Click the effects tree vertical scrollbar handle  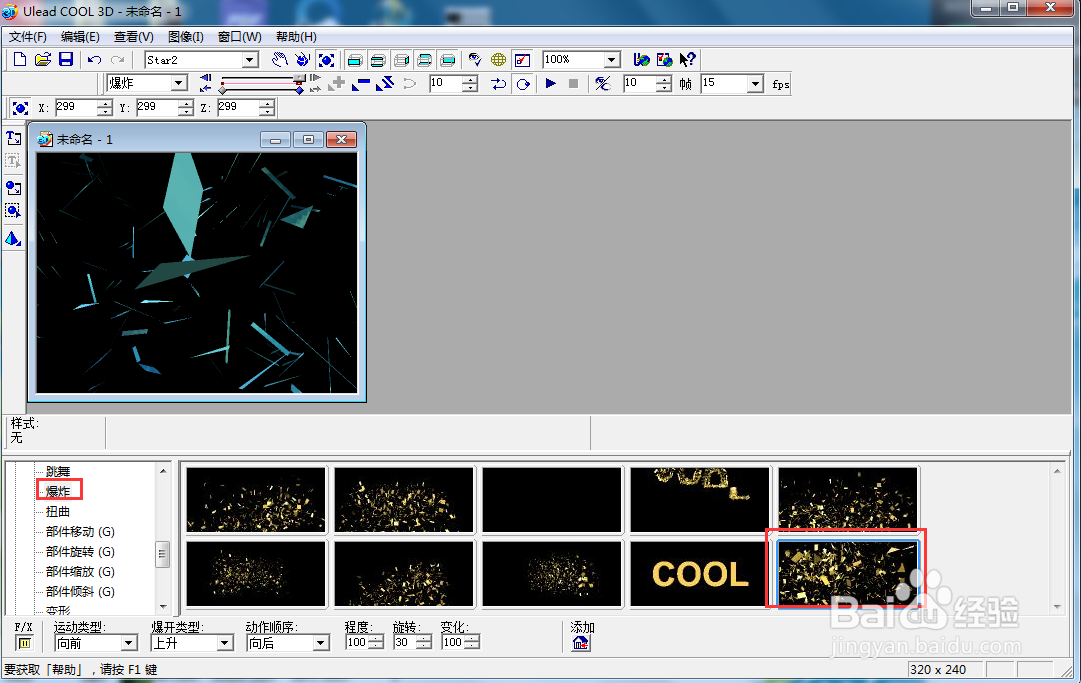[x=163, y=553]
